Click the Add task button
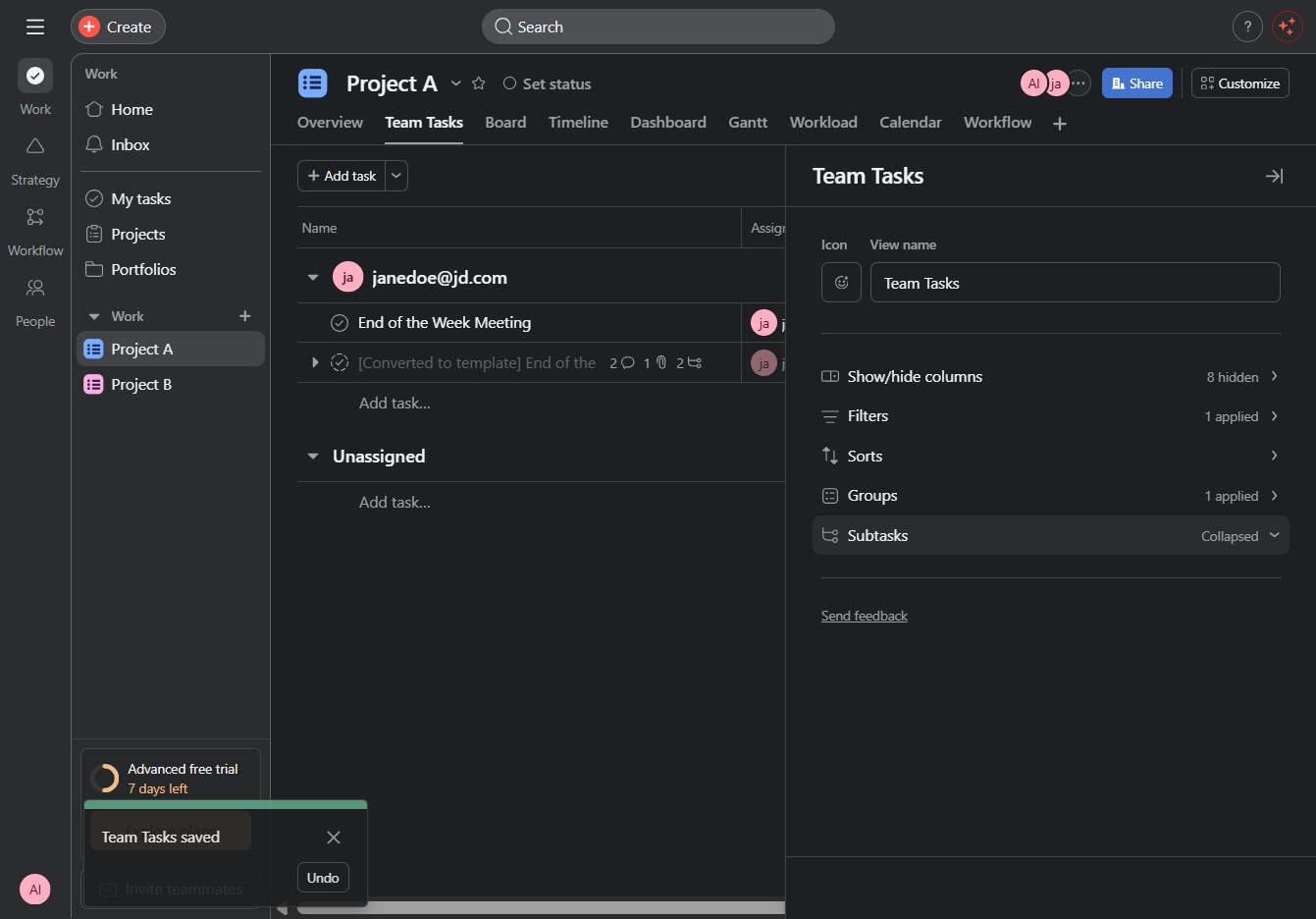 coord(342,176)
